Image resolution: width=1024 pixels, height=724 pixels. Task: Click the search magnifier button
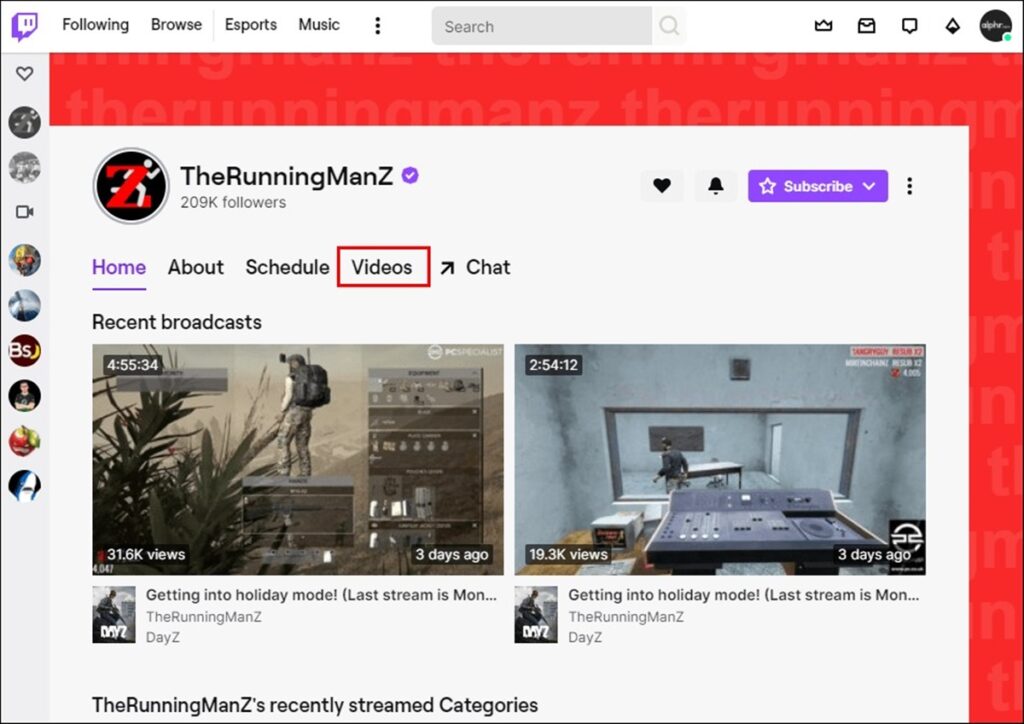click(669, 26)
